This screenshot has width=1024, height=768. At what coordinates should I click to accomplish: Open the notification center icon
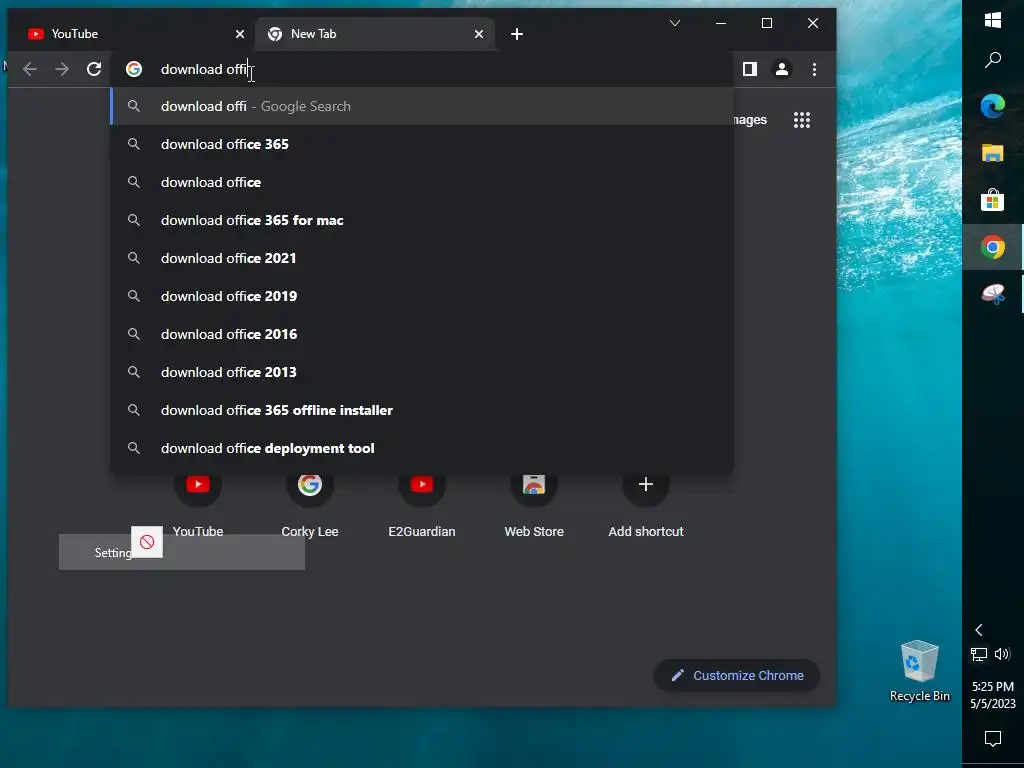(993, 739)
